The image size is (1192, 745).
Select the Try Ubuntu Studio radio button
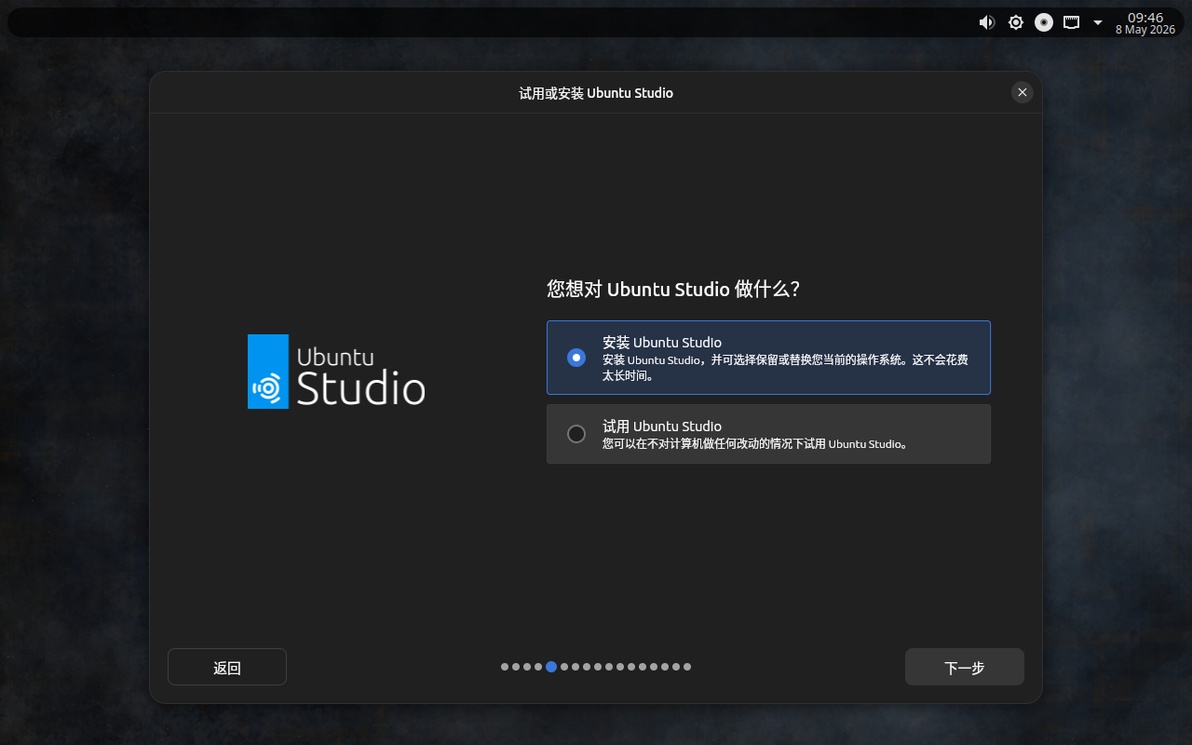pos(576,433)
